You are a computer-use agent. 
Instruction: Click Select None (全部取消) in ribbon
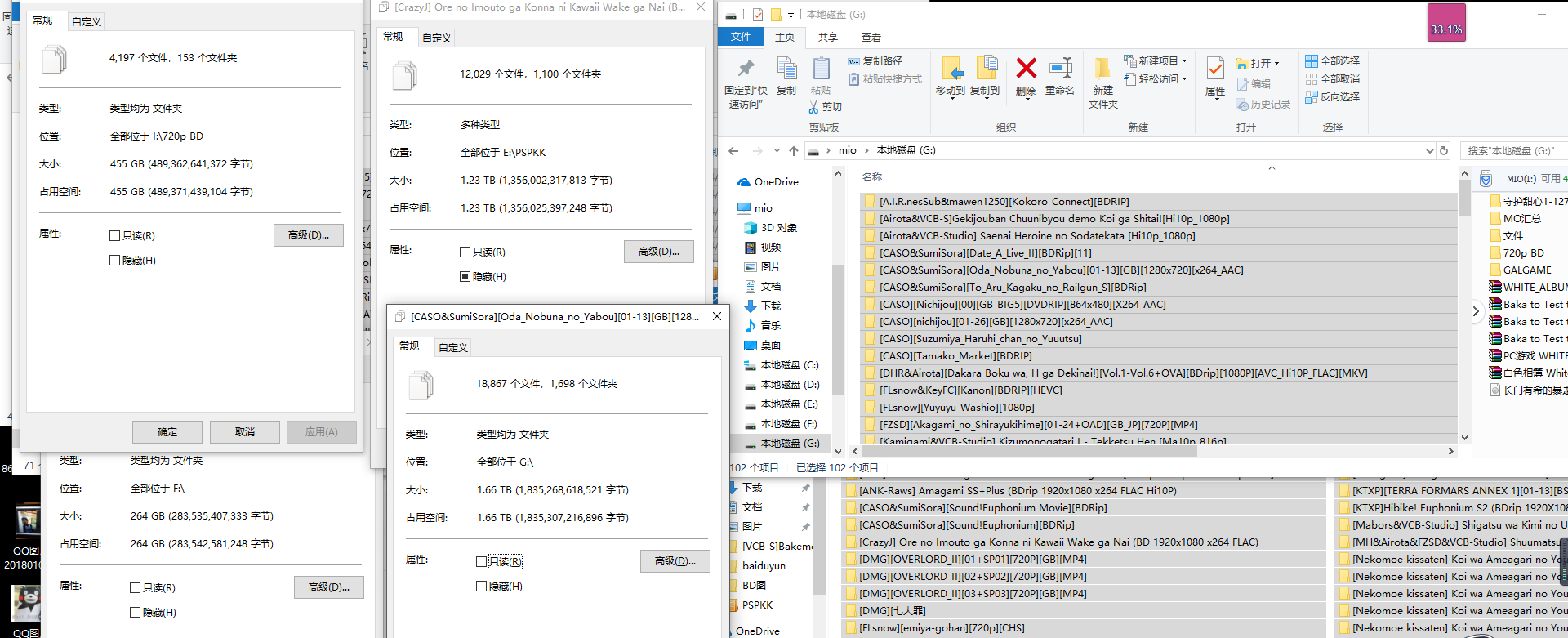pyautogui.click(x=1332, y=79)
